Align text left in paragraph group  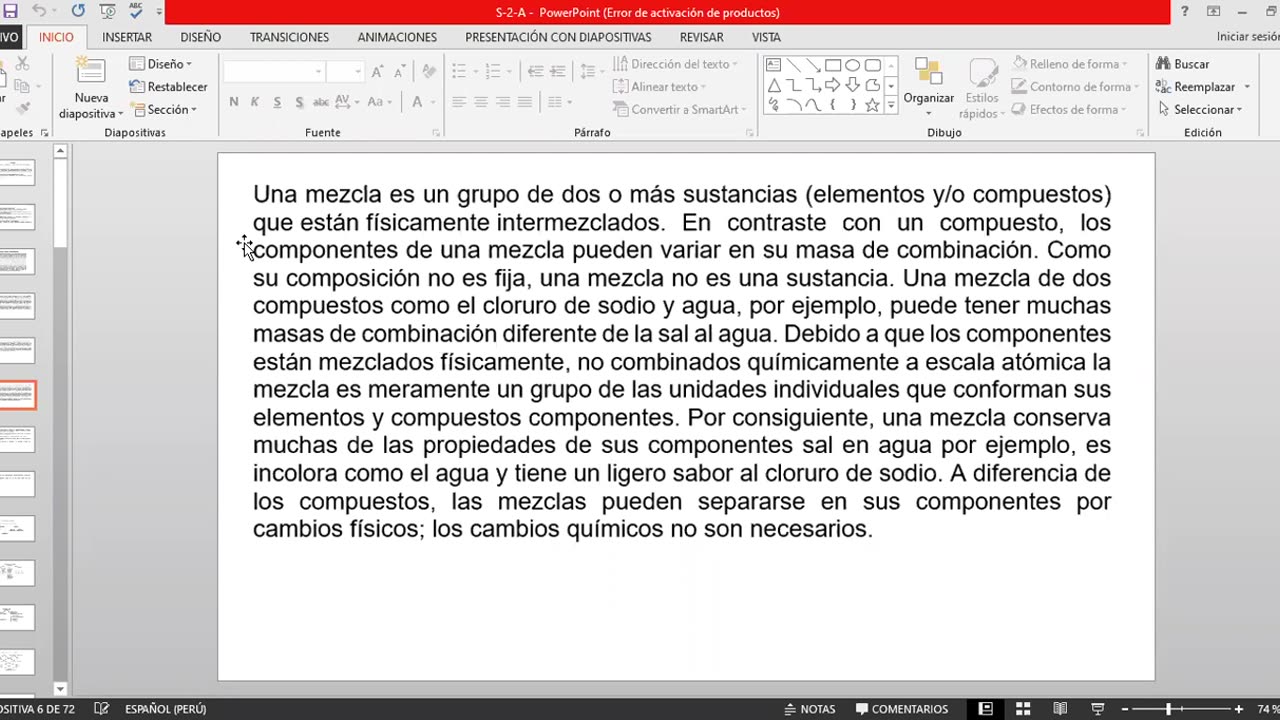coord(459,102)
